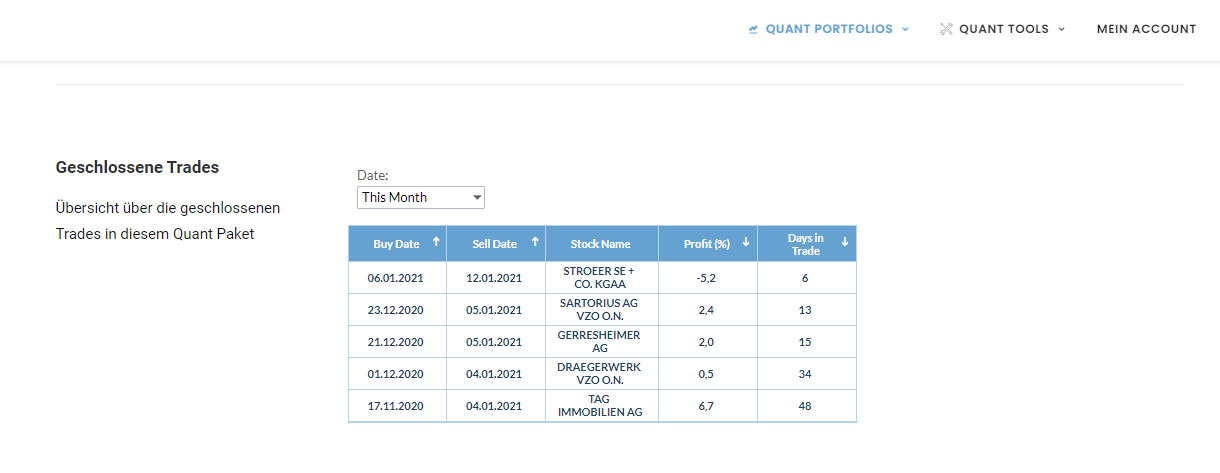
Task: Expand the Quant Portfolios chevron
Action: pyautogui.click(x=905, y=29)
